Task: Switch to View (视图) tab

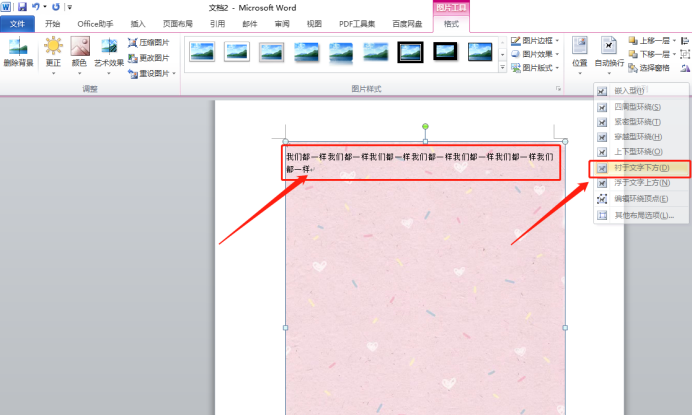Action: coord(314,24)
